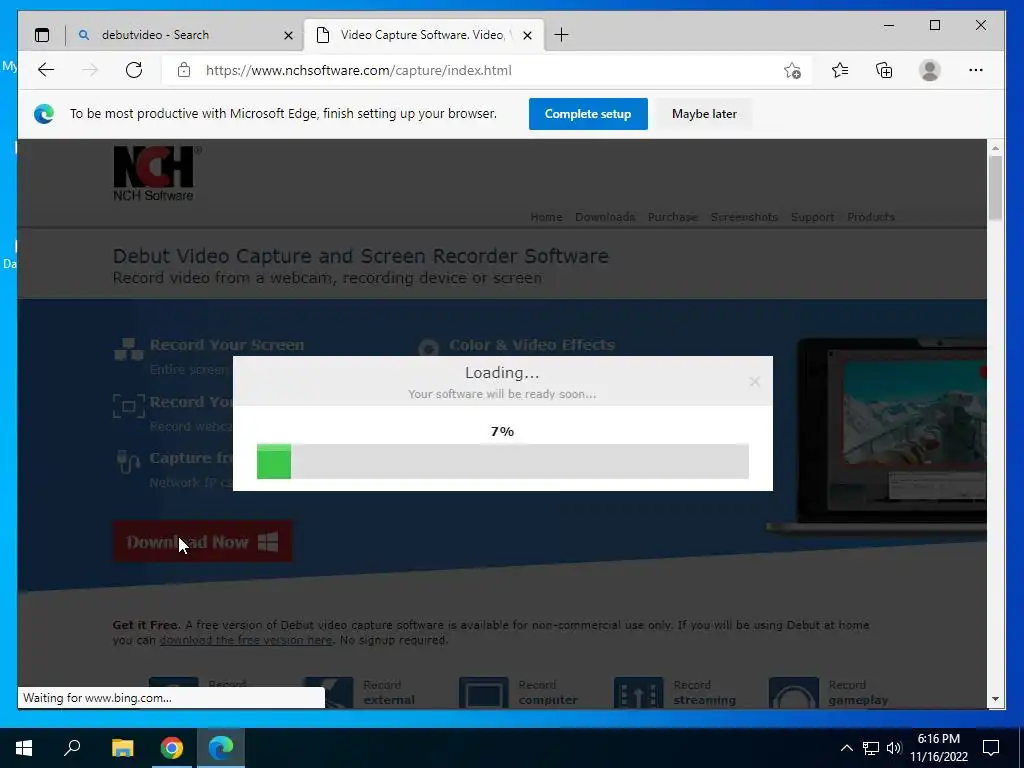The height and width of the screenshot is (768, 1024).
Task: Click the Complete setup button
Action: pos(588,114)
